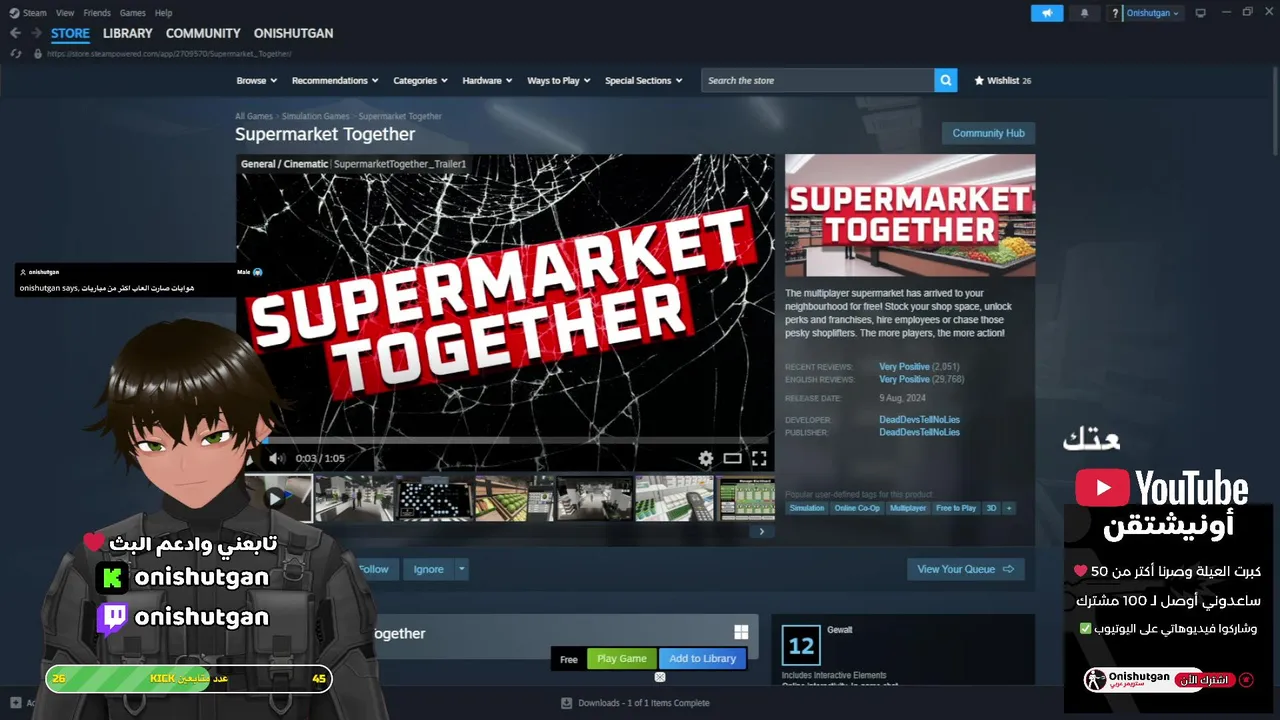Click the Supermarket Together header image
This screenshot has height=720, width=1280.
click(910, 215)
